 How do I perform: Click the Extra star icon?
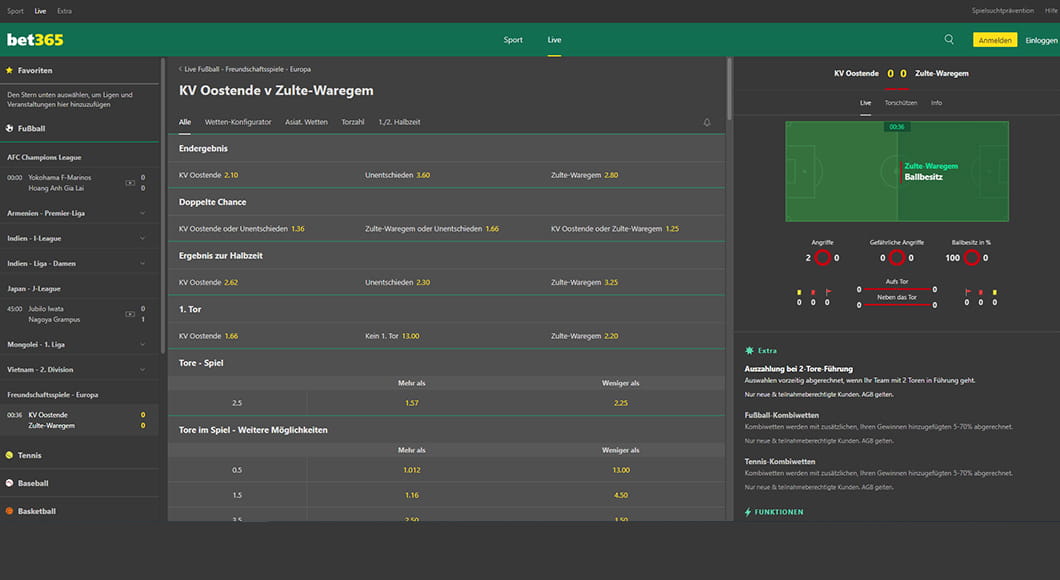(x=749, y=350)
